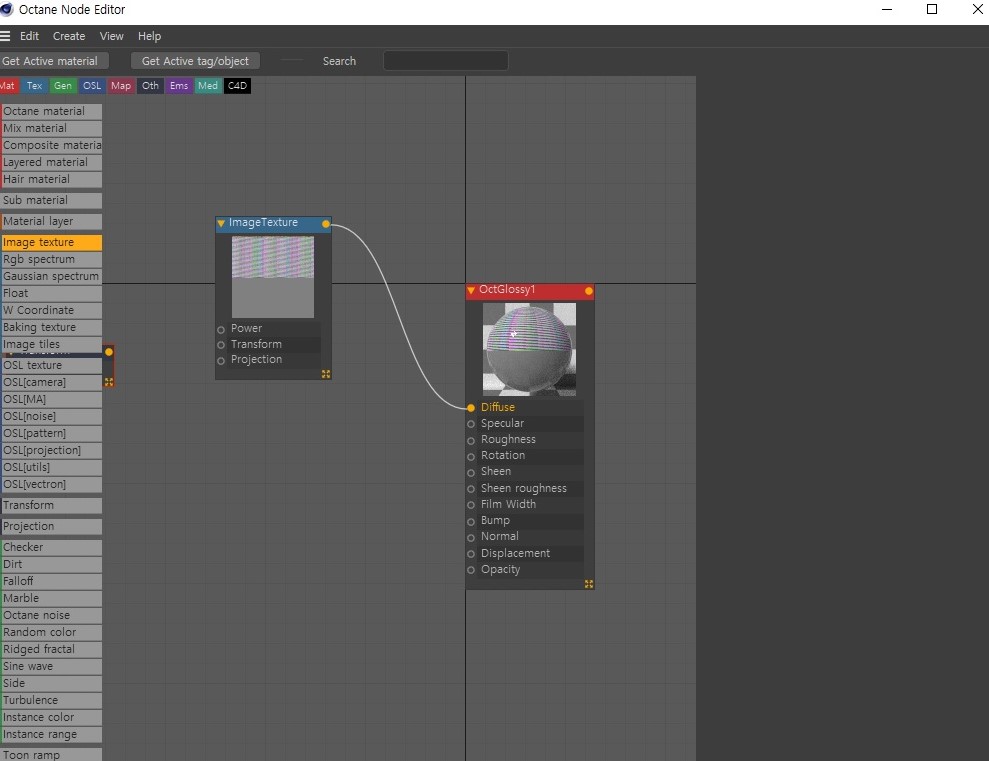Click the Octane application logo in title bar
Screen dimensions: 989x761
coord(6,9)
